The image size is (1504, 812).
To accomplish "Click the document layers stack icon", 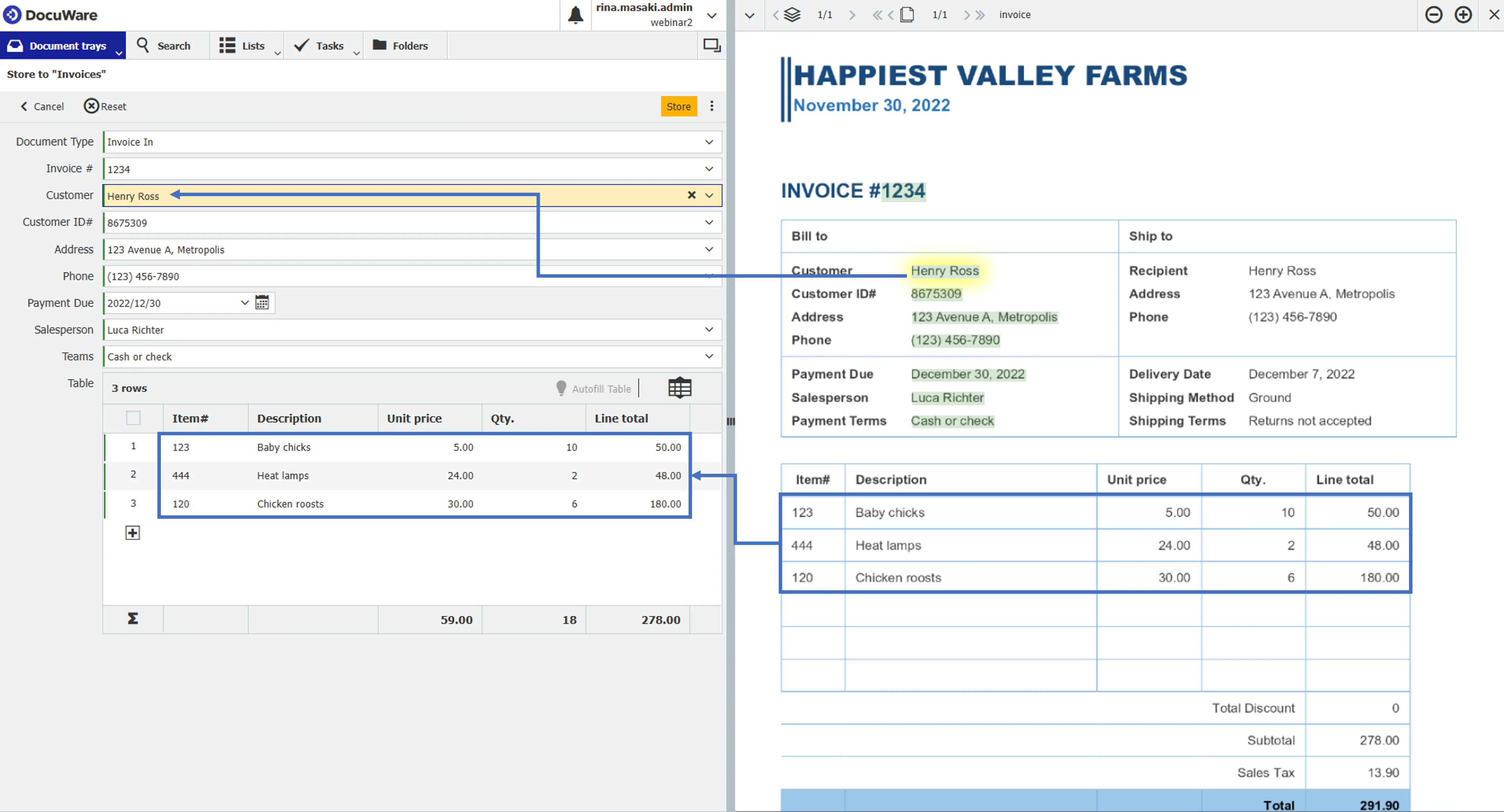I will pos(792,15).
